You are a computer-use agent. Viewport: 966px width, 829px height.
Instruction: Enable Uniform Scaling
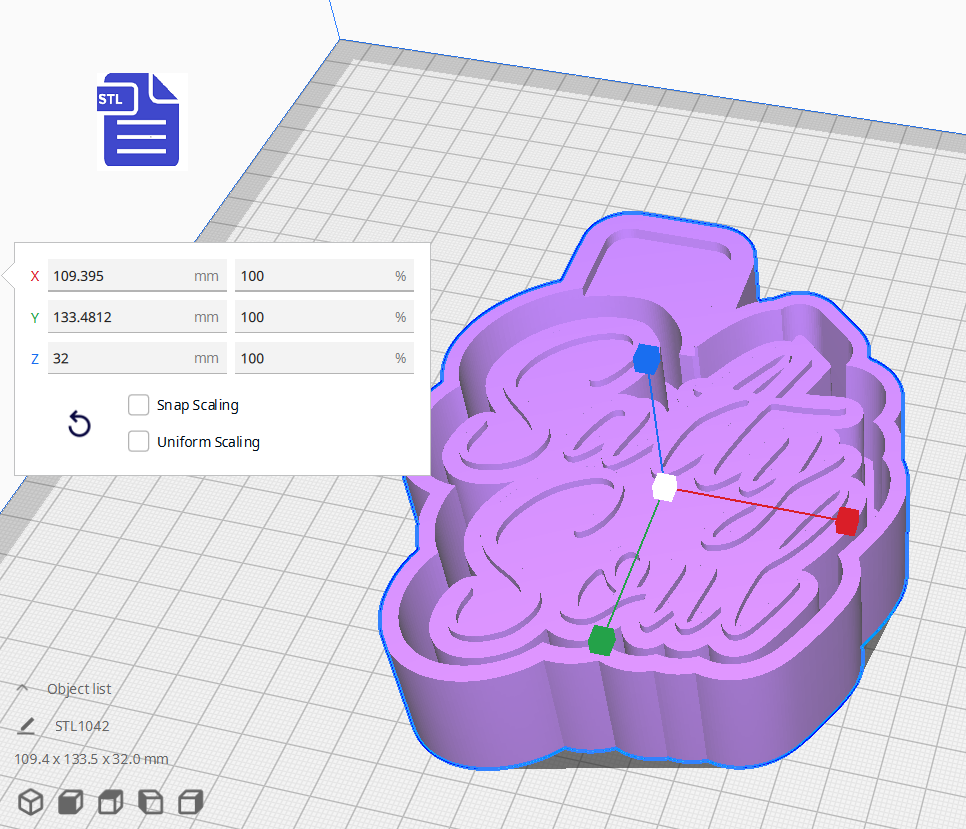tap(138, 441)
